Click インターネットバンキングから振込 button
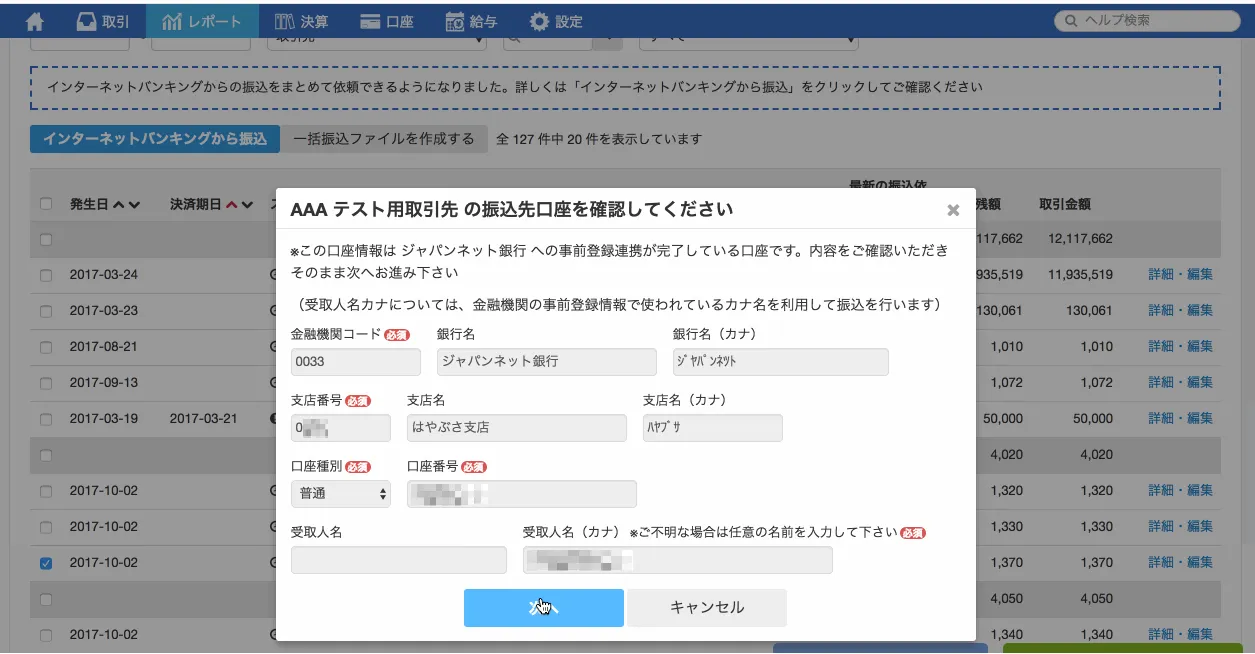 pos(155,139)
